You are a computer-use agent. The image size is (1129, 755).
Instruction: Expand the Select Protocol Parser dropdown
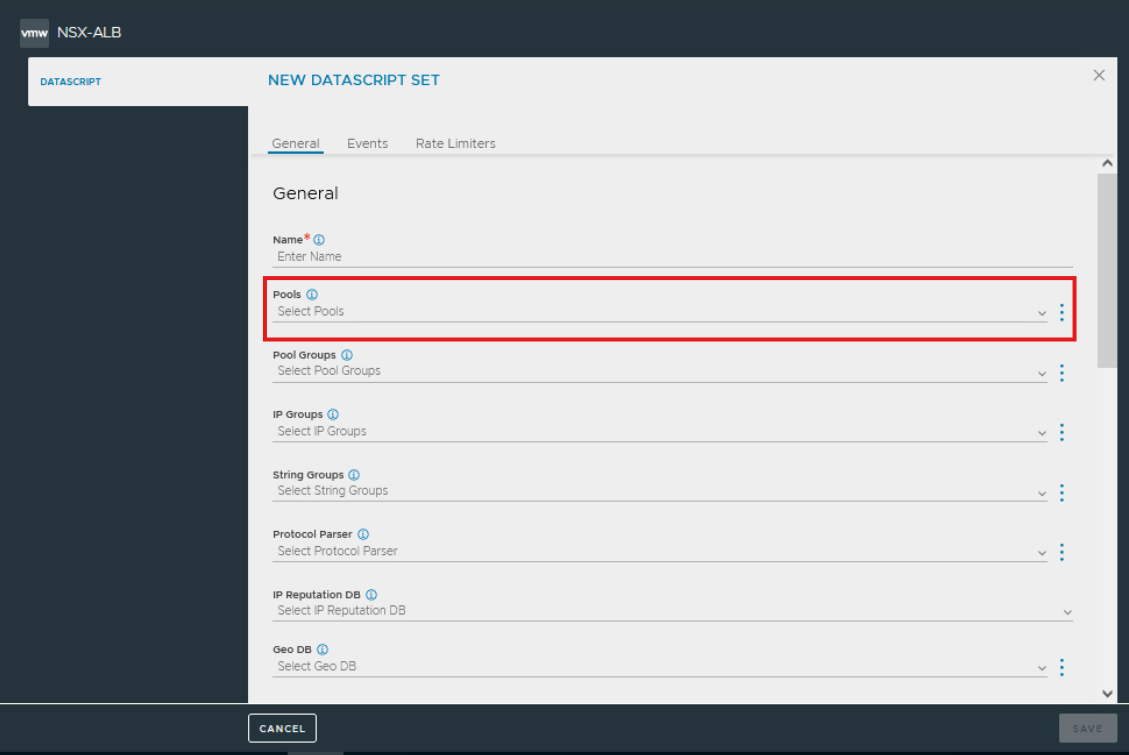(660, 551)
